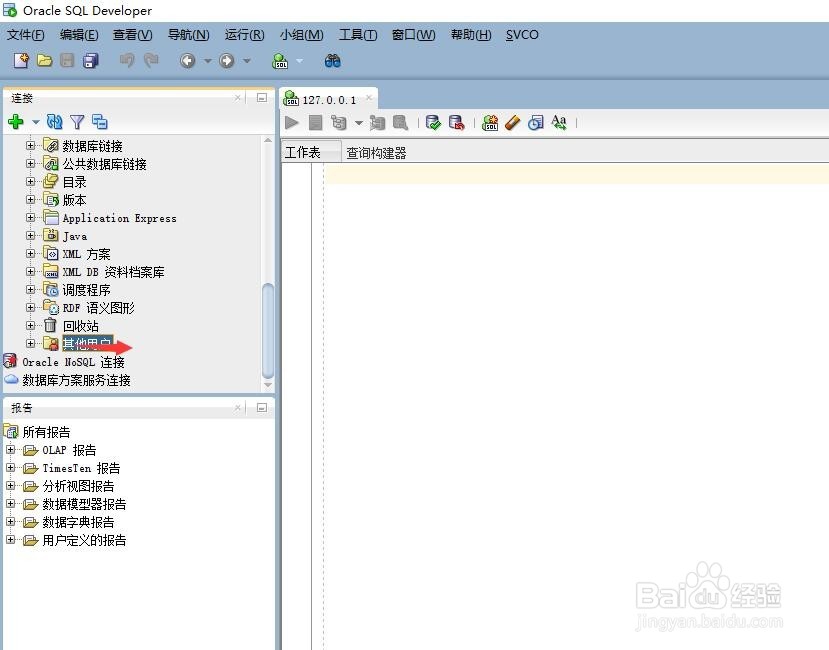Toggle upper/lower case with Aa icon
Viewport: 829px width, 650px height.
point(559,122)
